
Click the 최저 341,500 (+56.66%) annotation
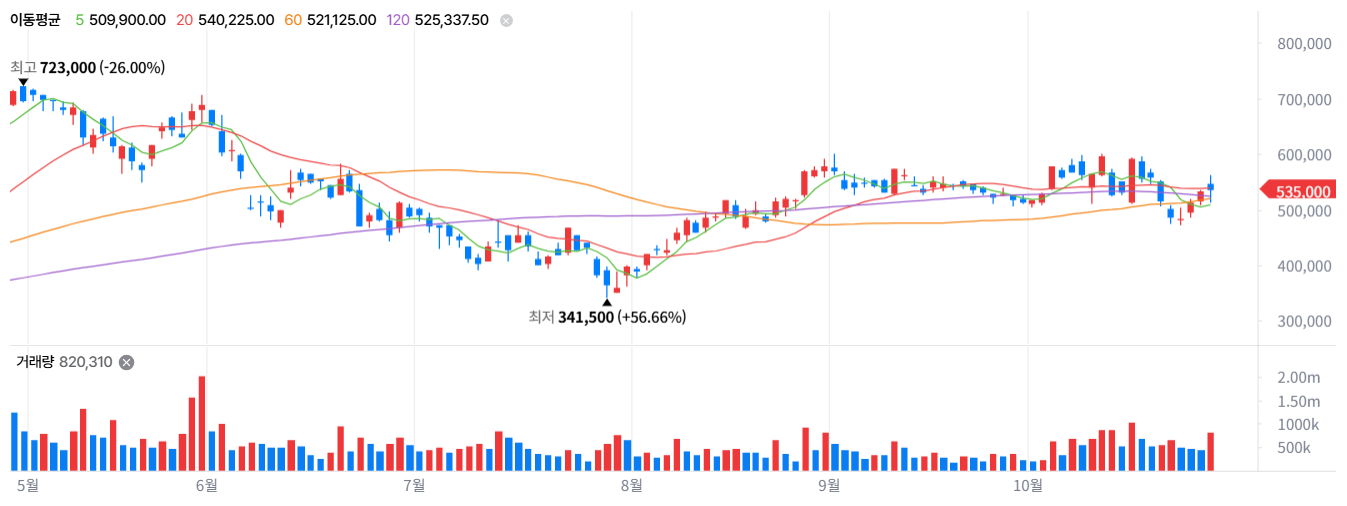pos(607,317)
